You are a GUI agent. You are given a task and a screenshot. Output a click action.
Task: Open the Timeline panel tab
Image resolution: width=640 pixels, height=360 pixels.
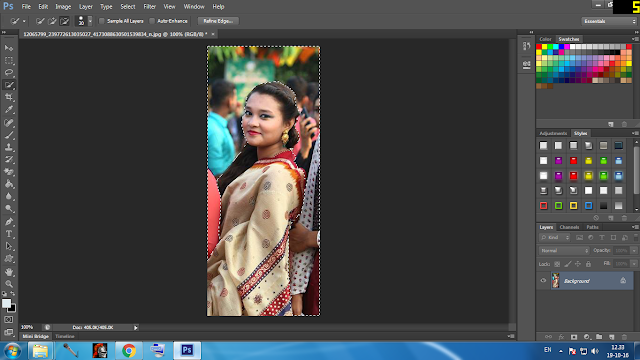(x=65, y=336)
